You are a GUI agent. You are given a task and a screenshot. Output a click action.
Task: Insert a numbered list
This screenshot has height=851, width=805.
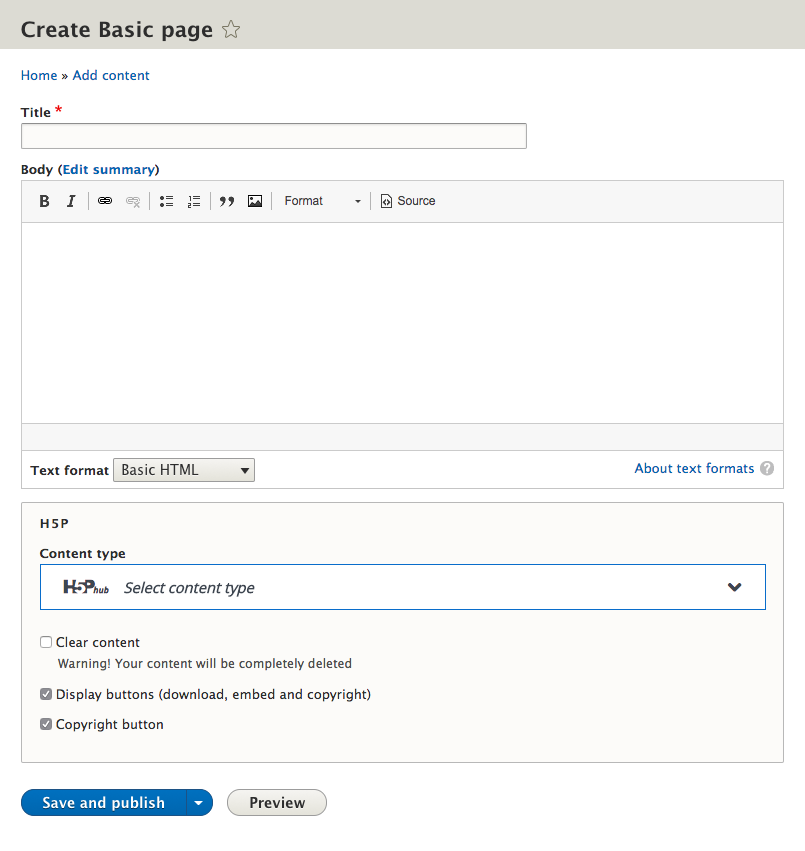194,201
